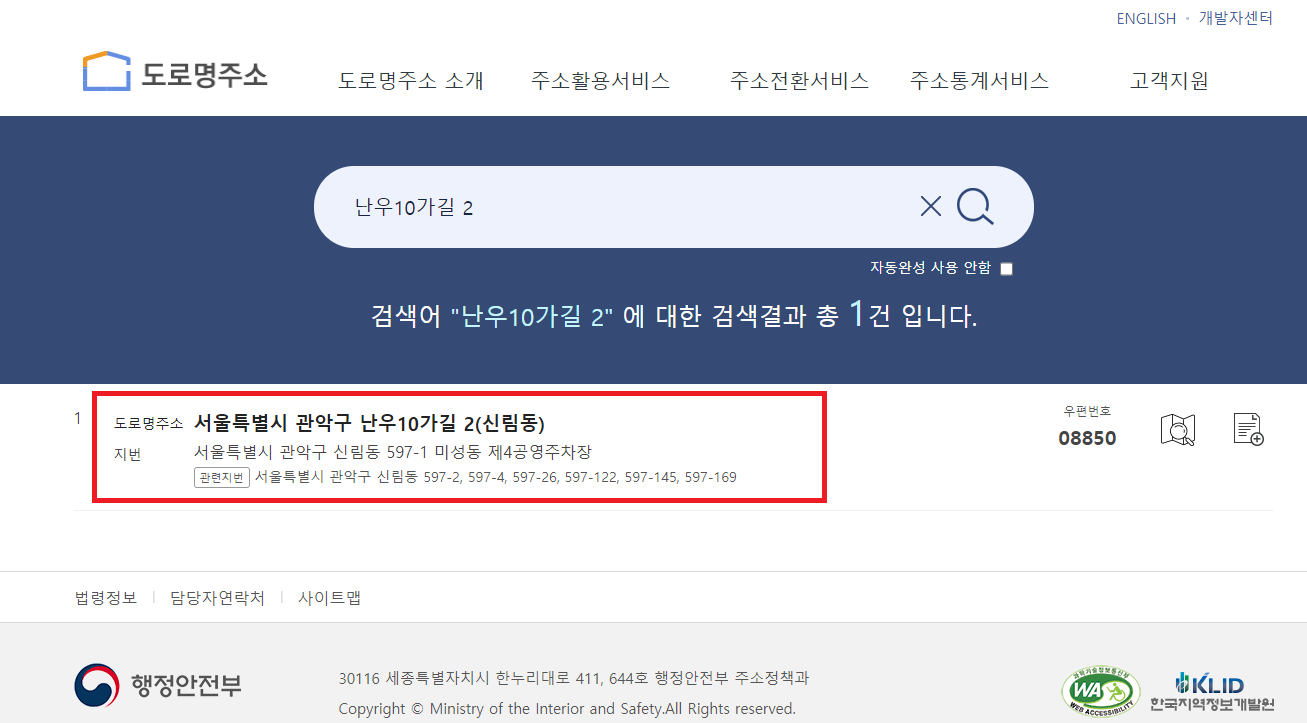Click the WA web accessibility badge
This screenshot has height=723, width=1307.
(1100, 690)
